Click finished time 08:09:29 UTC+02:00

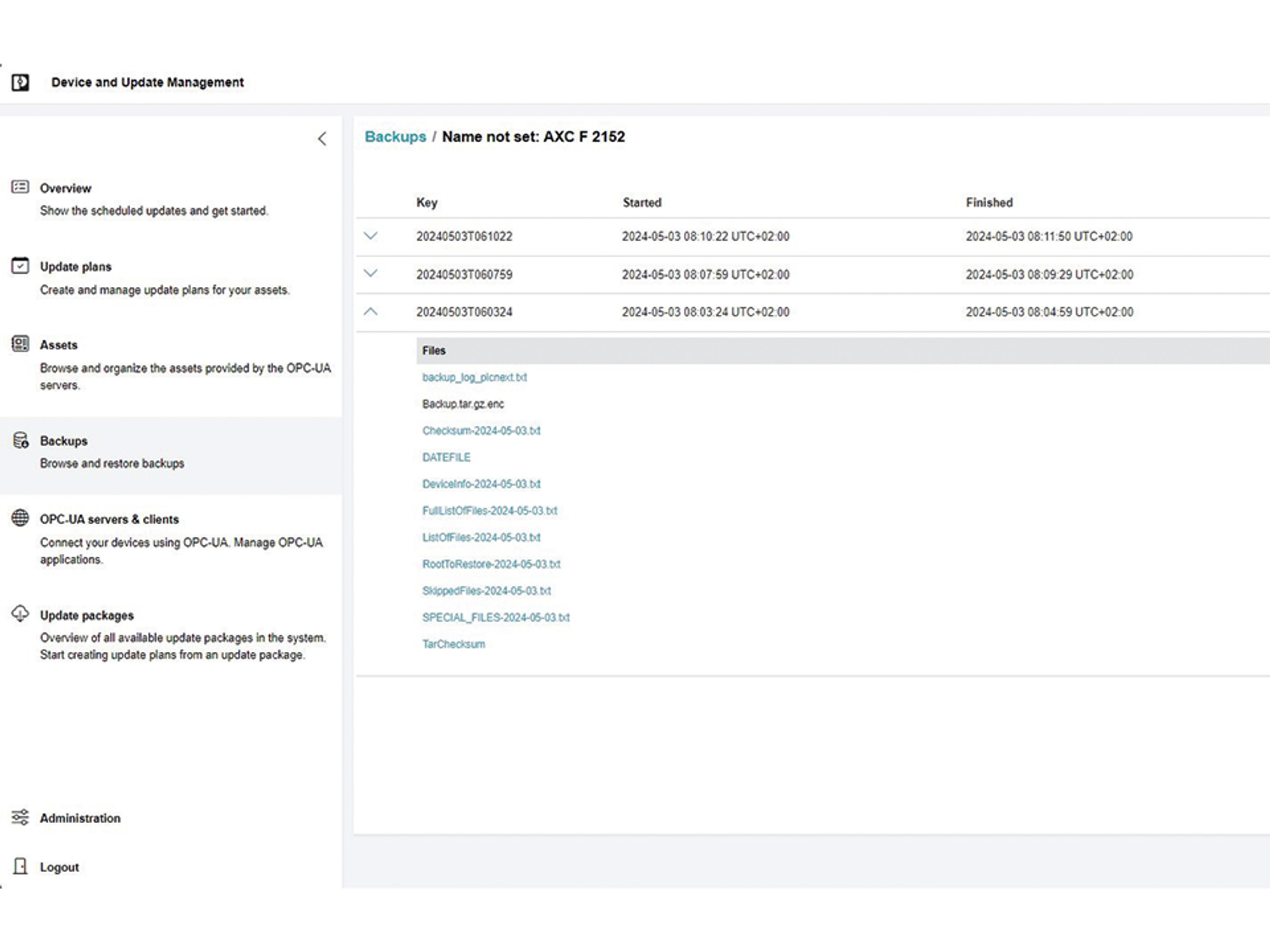click(x=1050, y=274)
